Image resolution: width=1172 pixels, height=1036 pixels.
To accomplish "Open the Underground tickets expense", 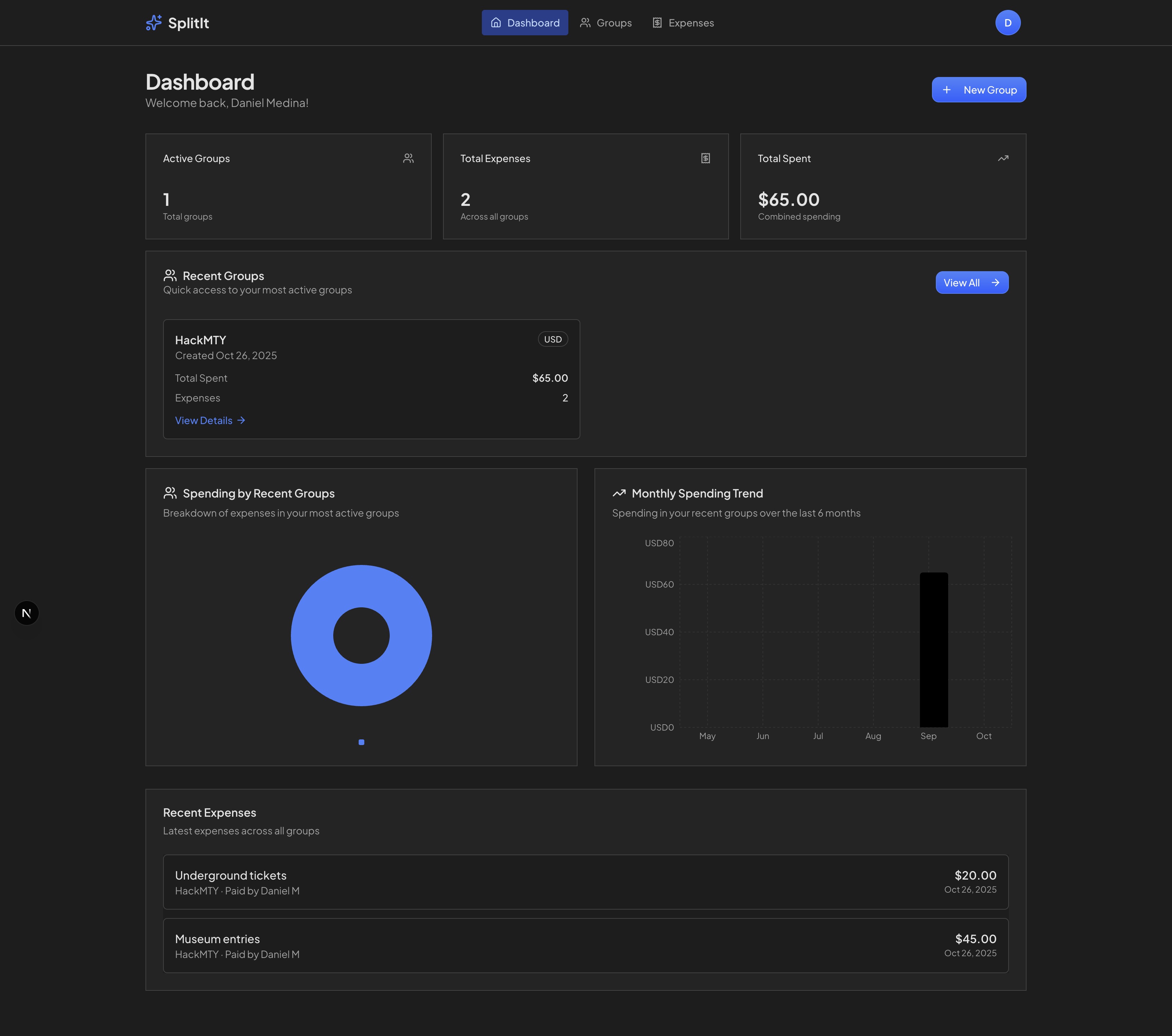I will pos(585,882).
